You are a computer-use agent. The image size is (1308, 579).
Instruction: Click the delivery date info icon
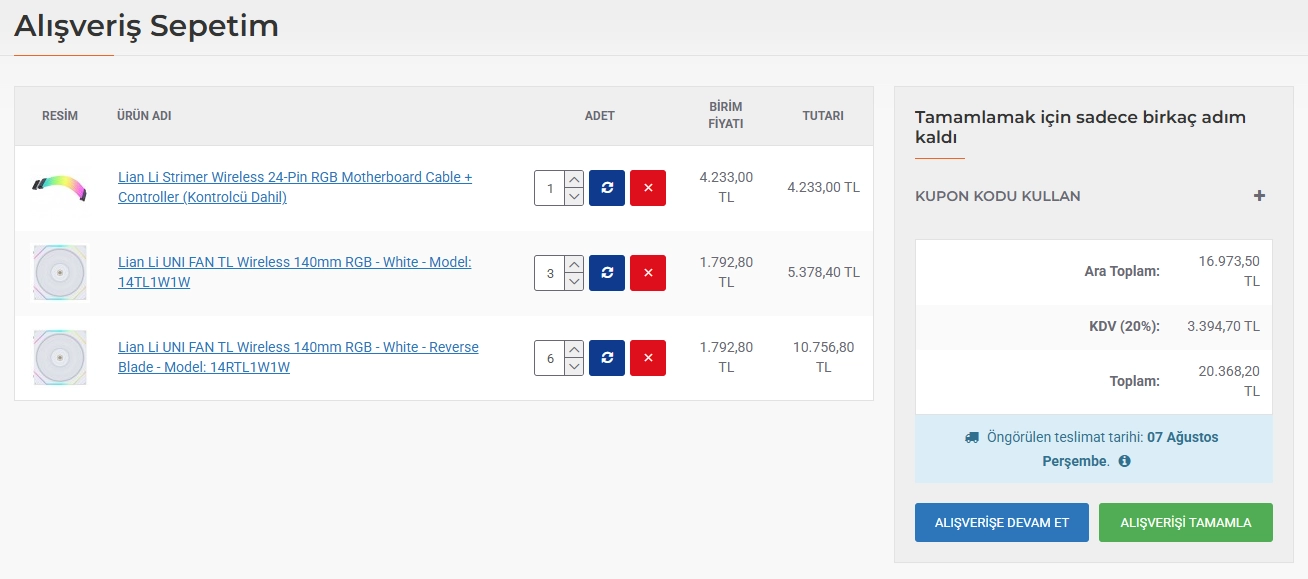1124,461
